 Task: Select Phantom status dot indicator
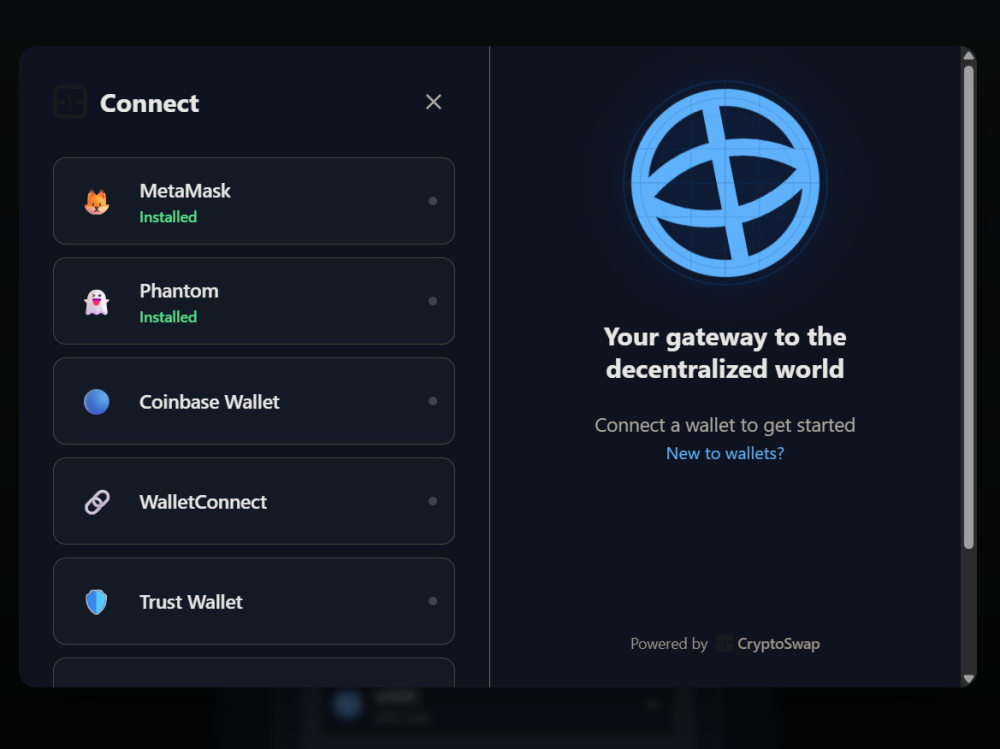433,301
